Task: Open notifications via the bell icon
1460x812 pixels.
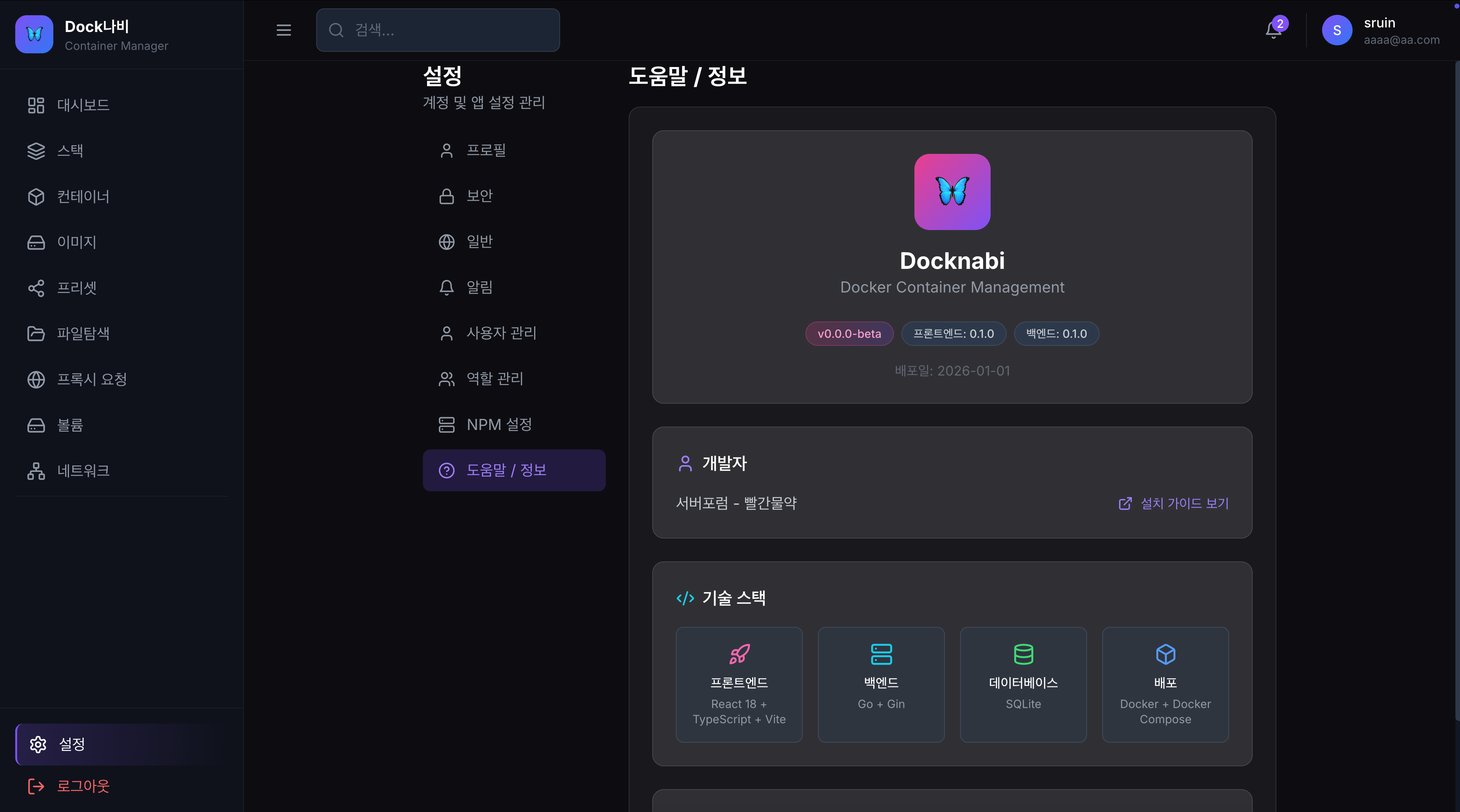Action: pyautogui.click(x=1273, y=30)
